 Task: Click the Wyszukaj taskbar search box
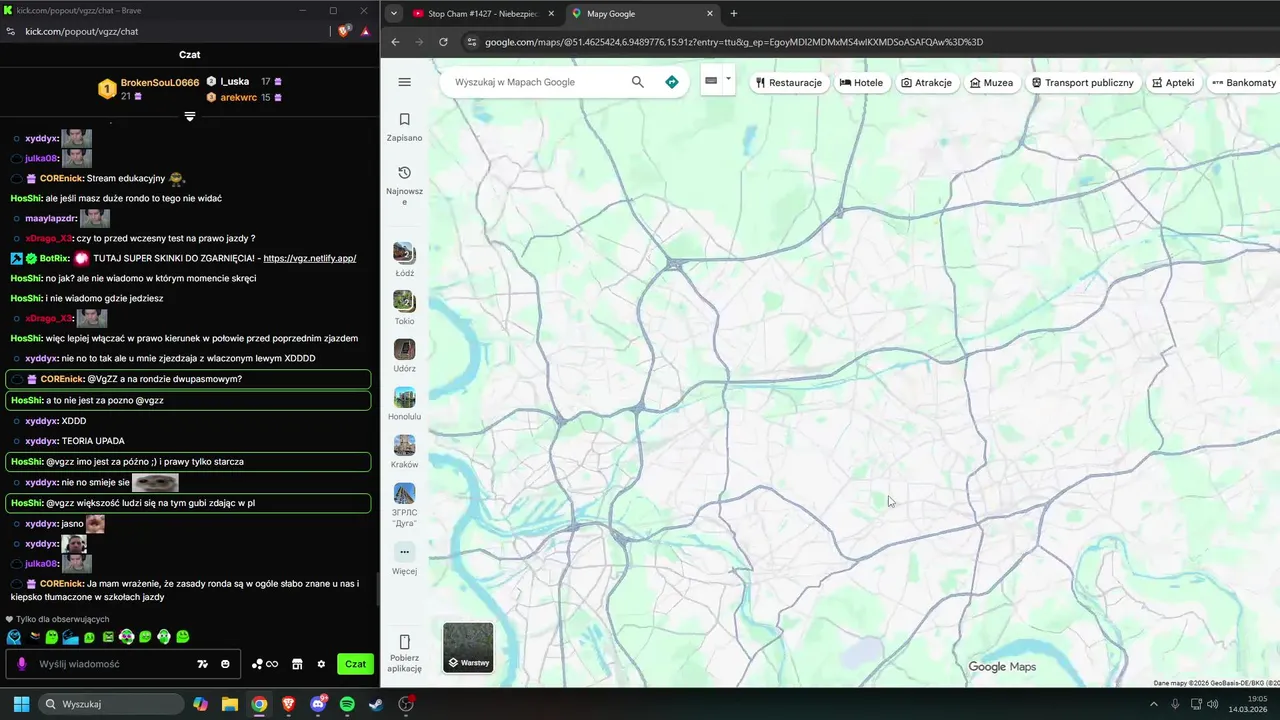111,704
